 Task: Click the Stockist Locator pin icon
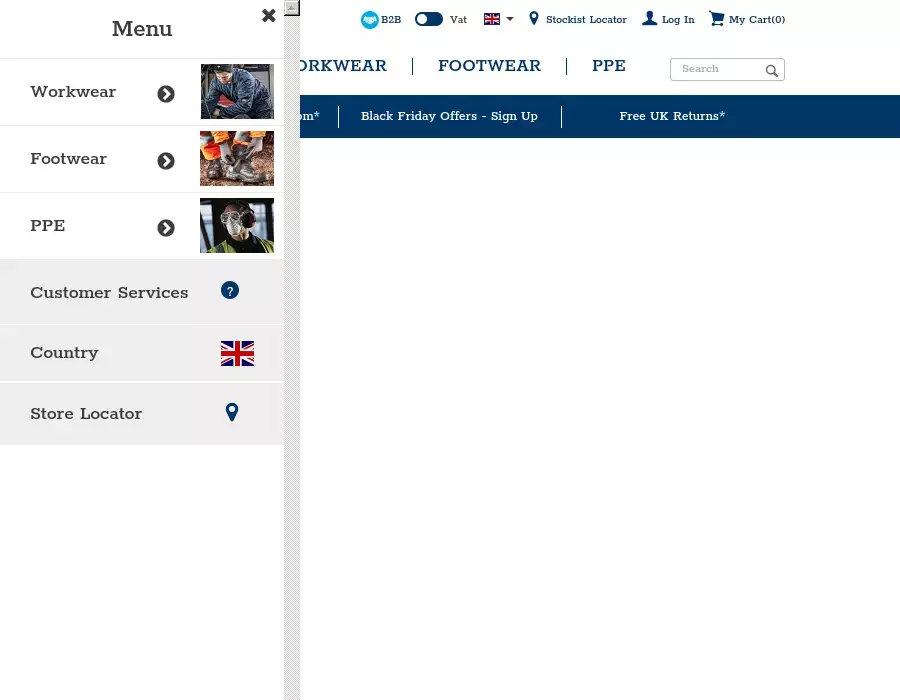[534, 19]
